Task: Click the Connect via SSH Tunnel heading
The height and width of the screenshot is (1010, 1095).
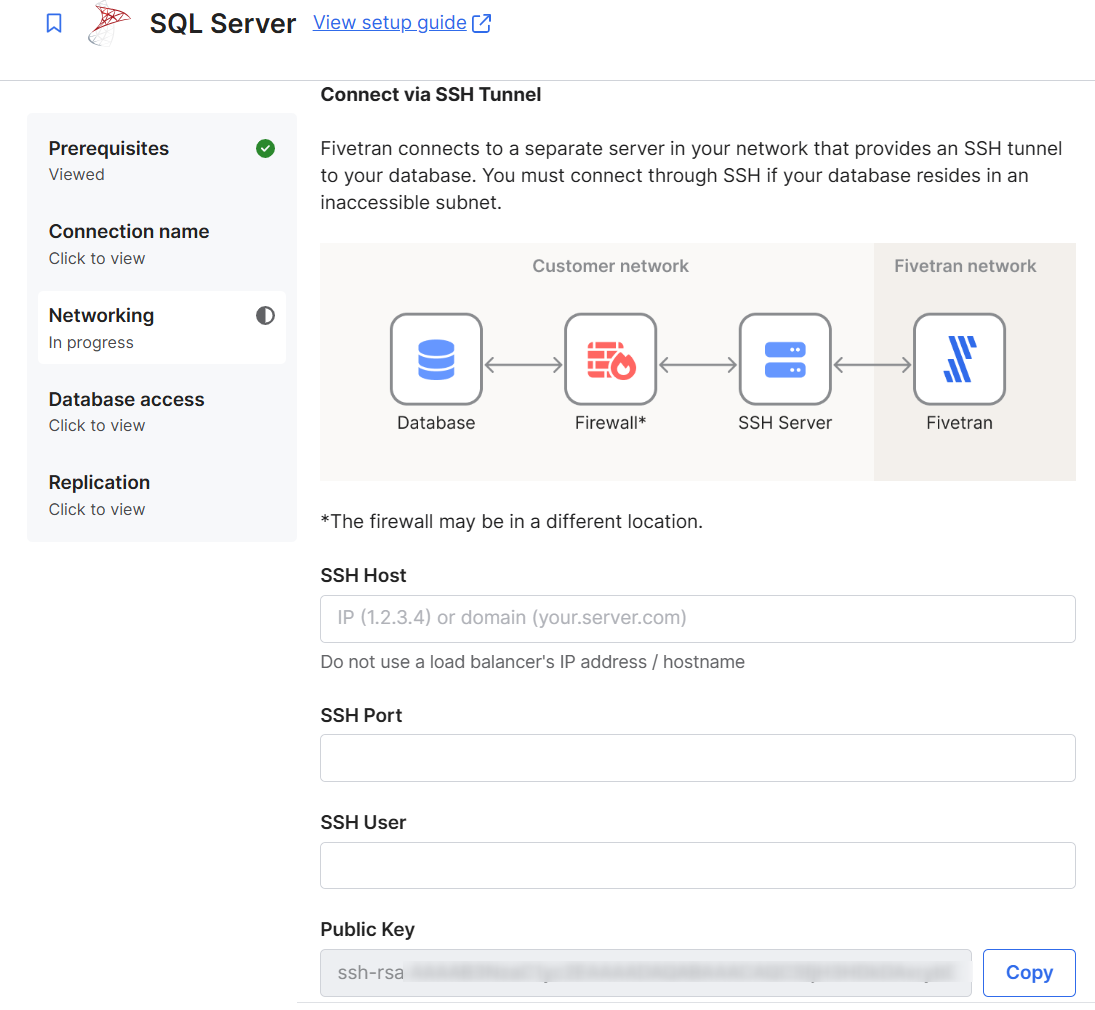Action: point(431,94)
